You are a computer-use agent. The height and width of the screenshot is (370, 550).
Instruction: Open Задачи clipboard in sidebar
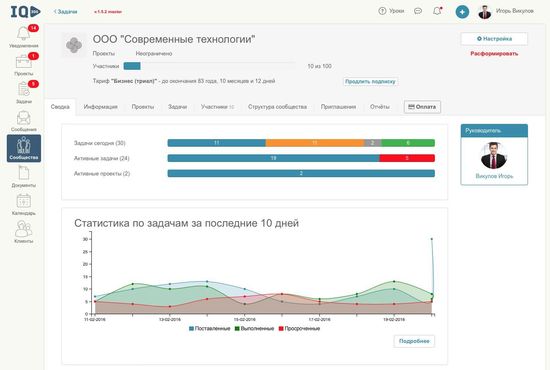(x=24, y=93)
